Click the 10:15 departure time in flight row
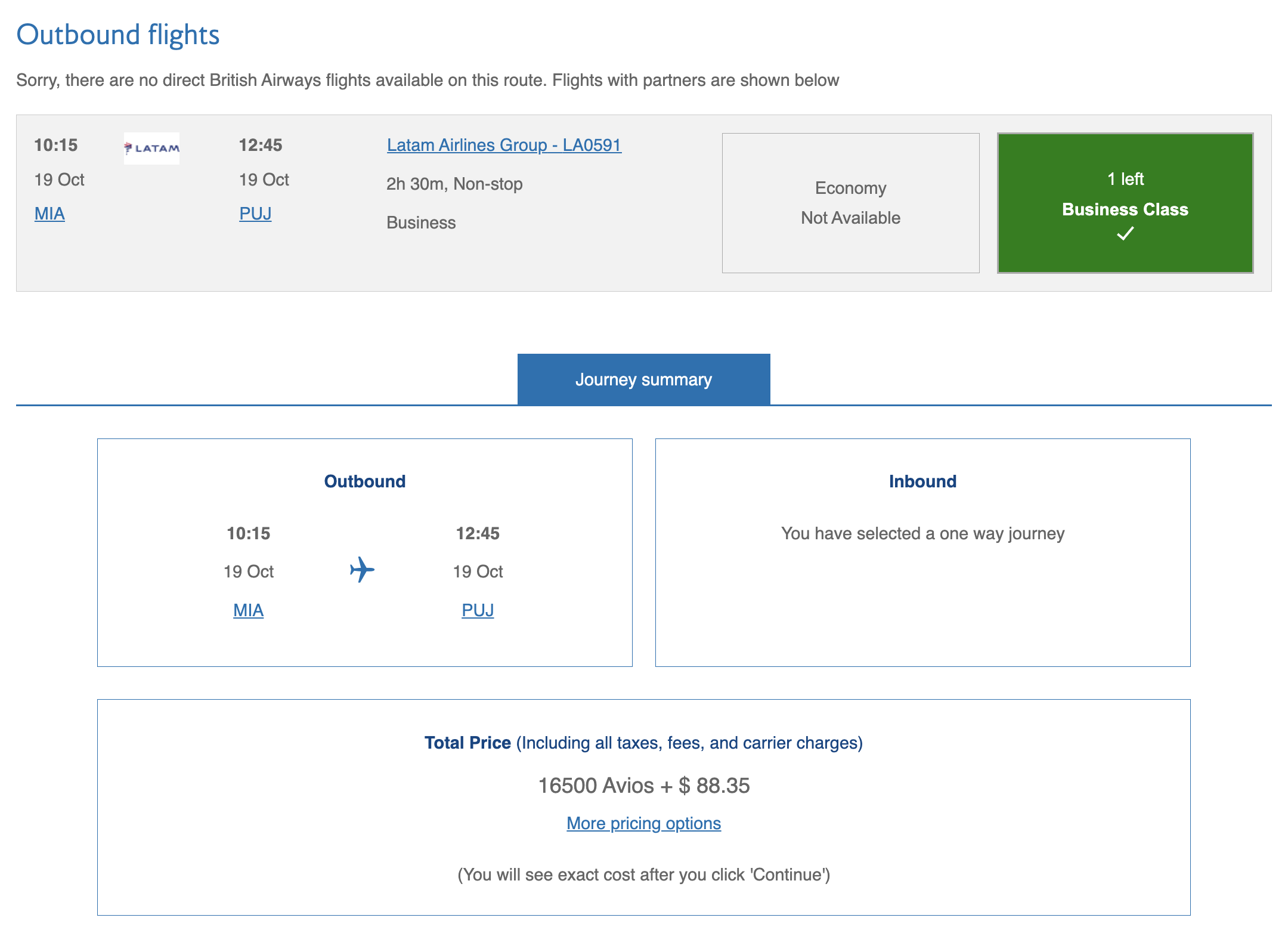The width and height of the screenshot is (1288, 927). tap(56, 145)
